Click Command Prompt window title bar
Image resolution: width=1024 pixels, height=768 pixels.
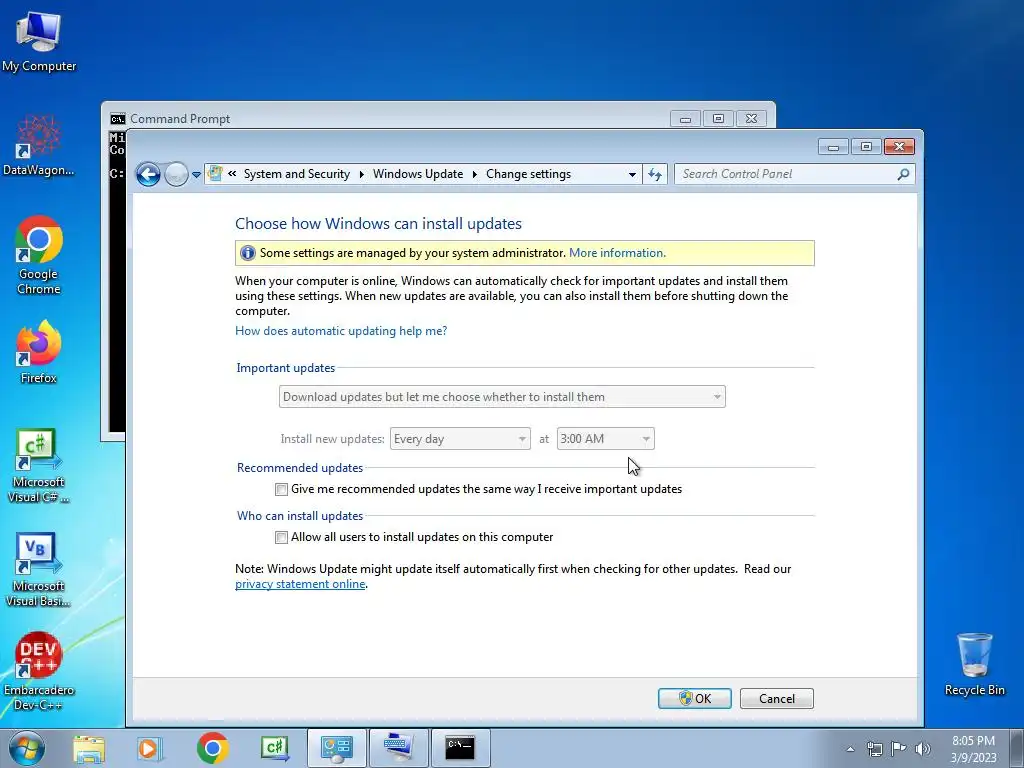(x=392, y=119)
